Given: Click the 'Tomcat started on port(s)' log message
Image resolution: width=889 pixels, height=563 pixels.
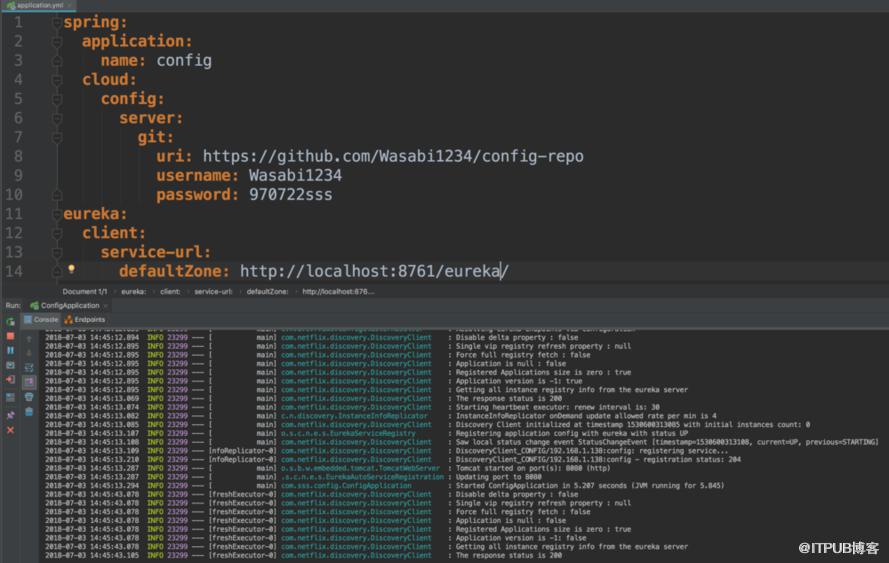Looking at the screenshot, I should (x=533, y=468).
